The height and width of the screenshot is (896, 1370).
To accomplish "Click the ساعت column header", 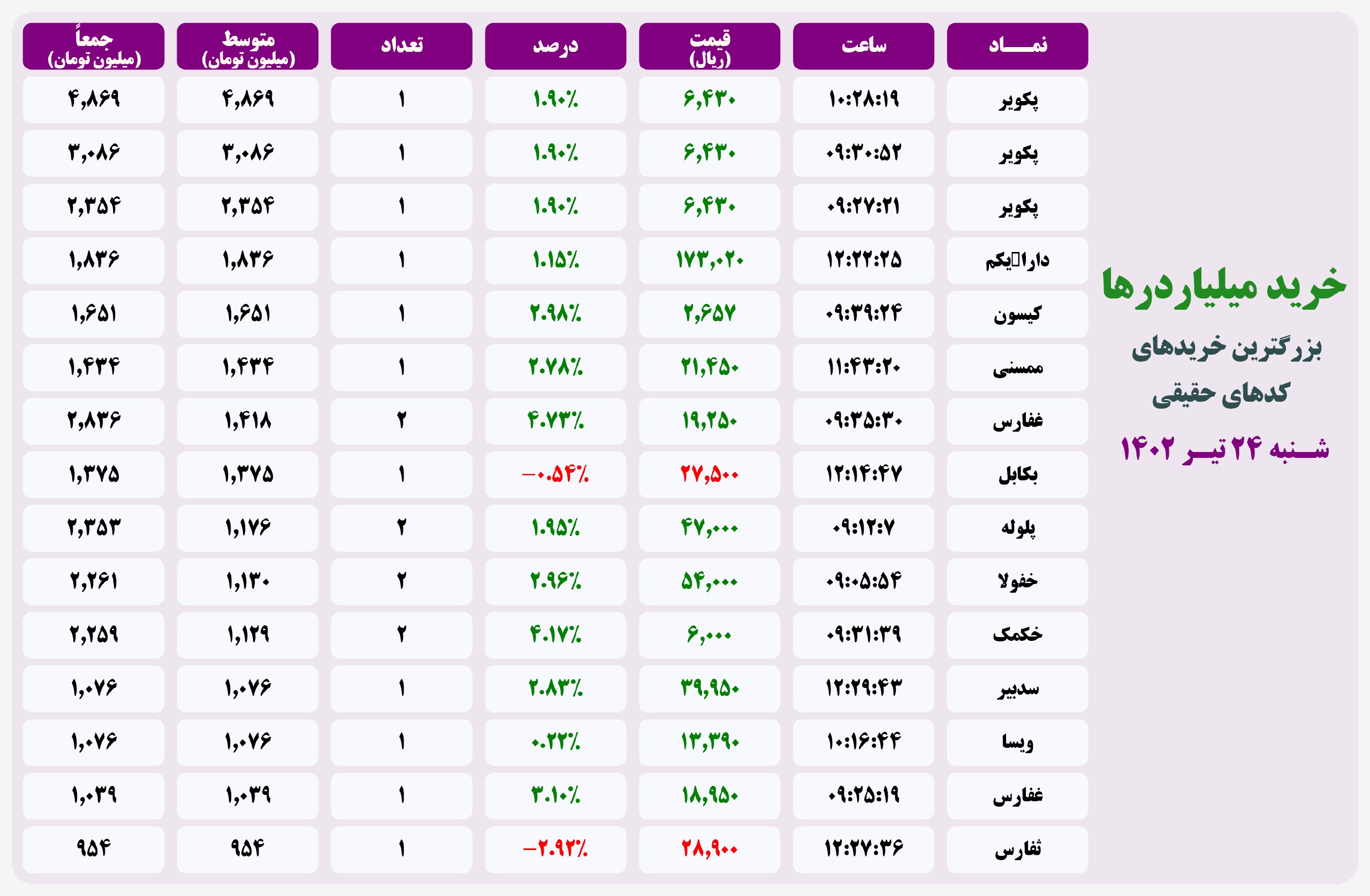I will (863, 46).
